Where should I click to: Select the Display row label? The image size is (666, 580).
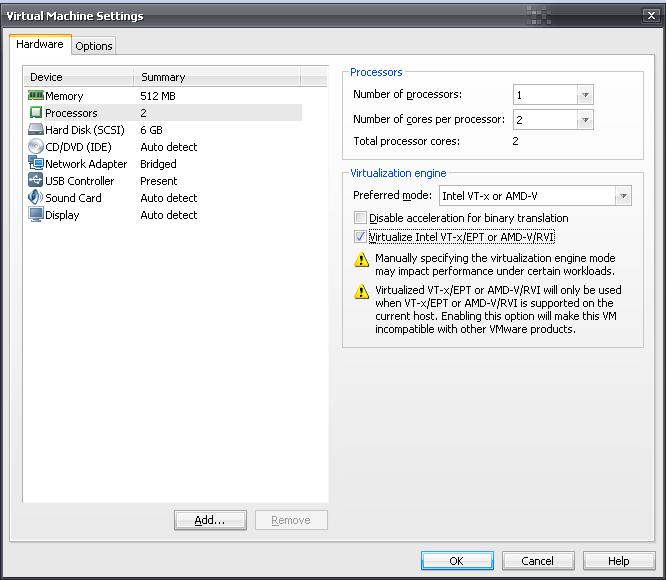[x=62, y=215]
